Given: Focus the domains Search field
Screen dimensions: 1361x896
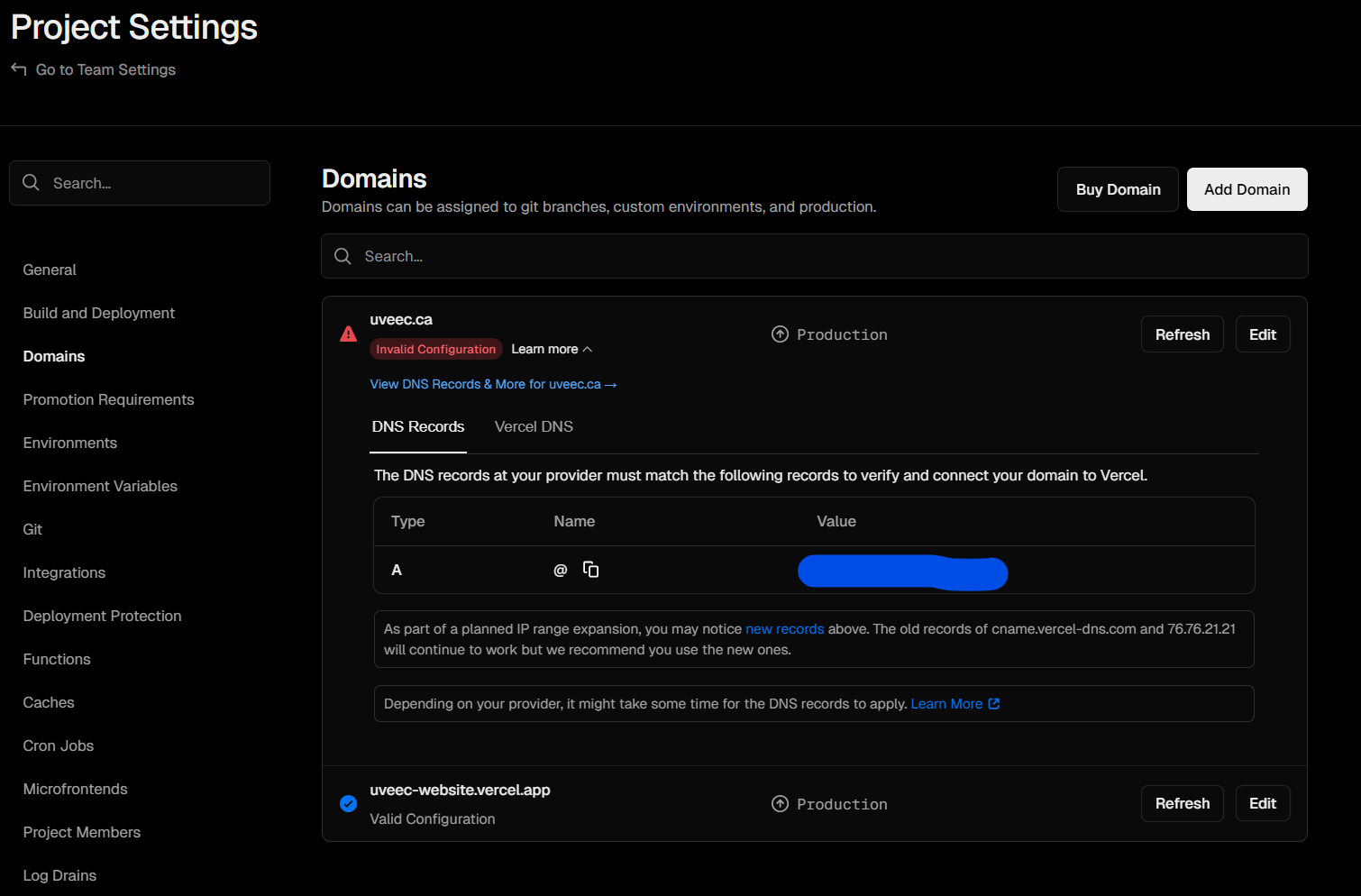Looking at the screenshot, I should (x=815, y=257).
